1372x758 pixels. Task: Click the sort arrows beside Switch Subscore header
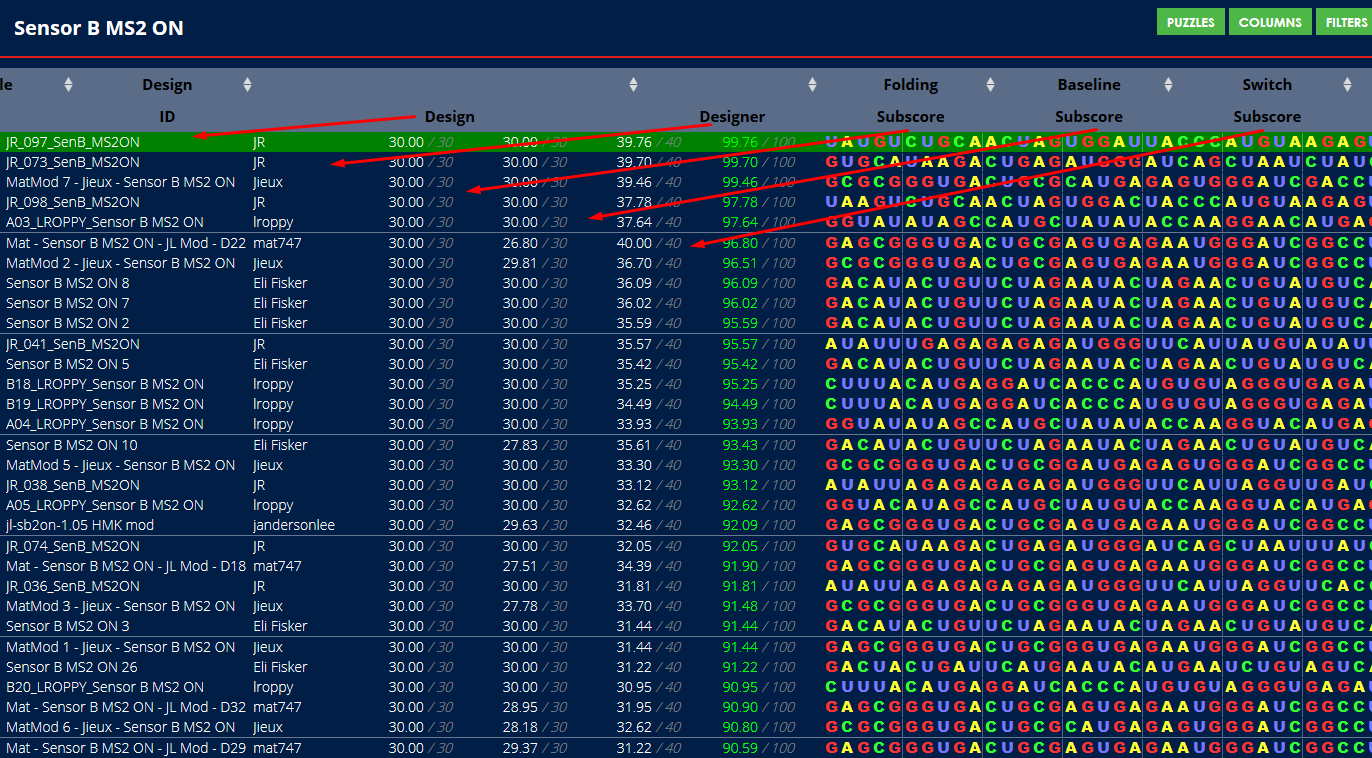[x=1347, y=85]
